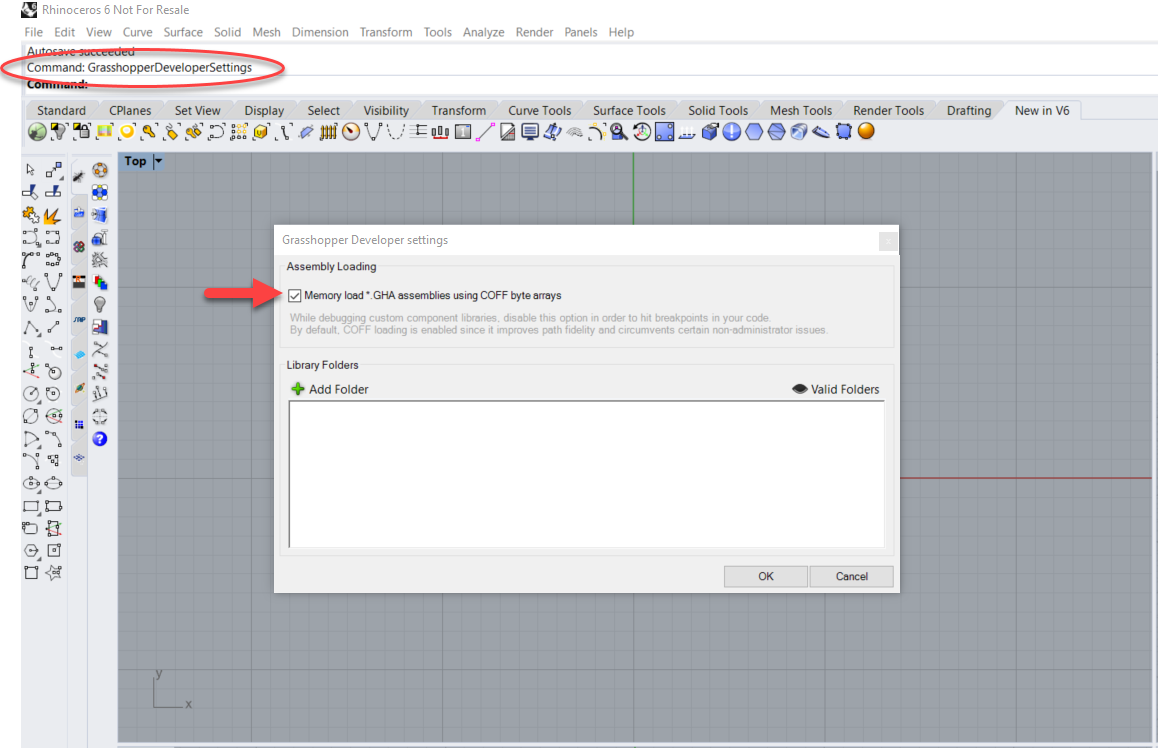Switch to the Curve Tools toolbar tab
This screenshot has height=748, width=1158.
pyautogui.click(x=540, y=111)
